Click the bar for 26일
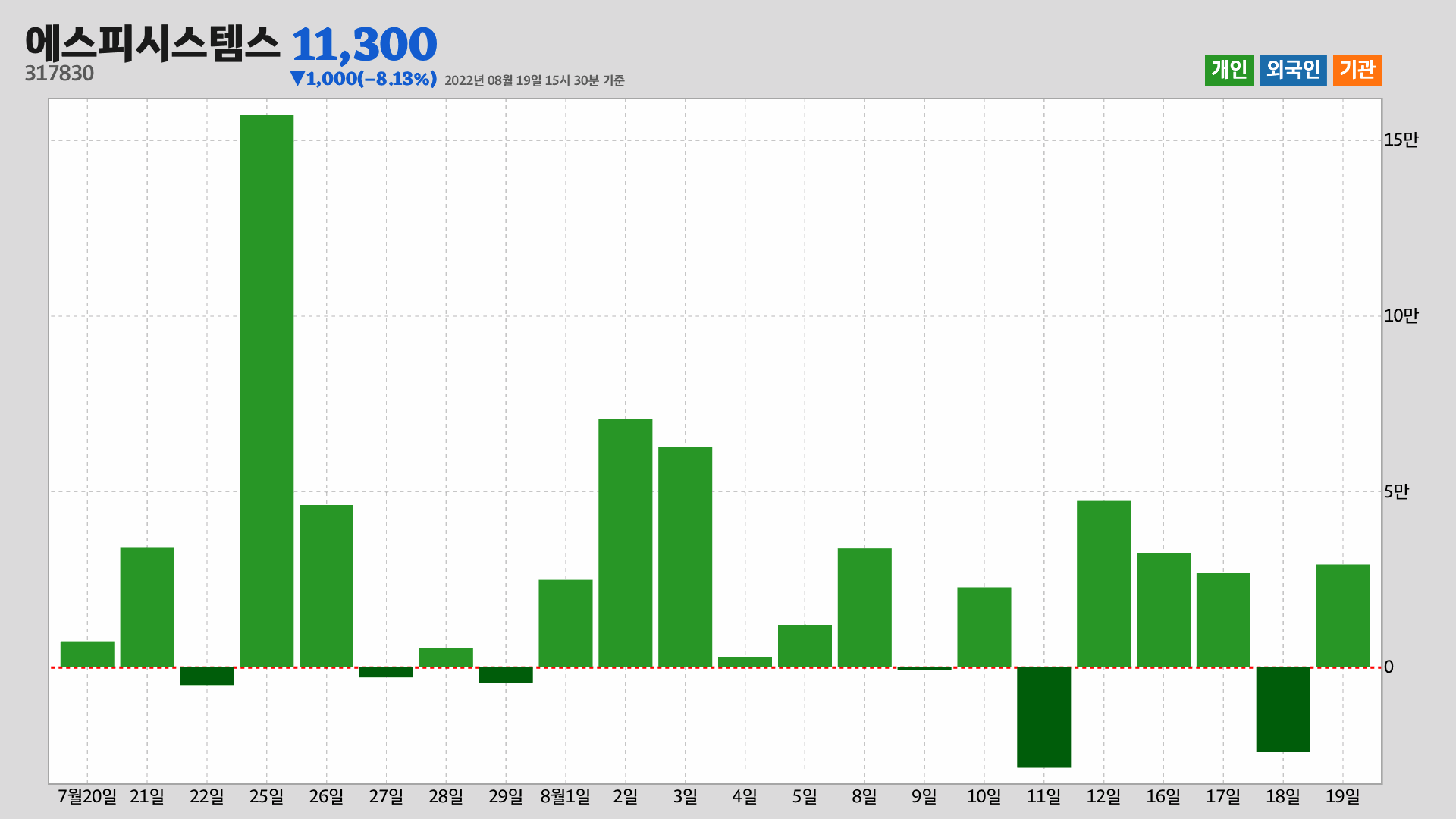This screenshot has width=1456, height=819. point(327,586)
